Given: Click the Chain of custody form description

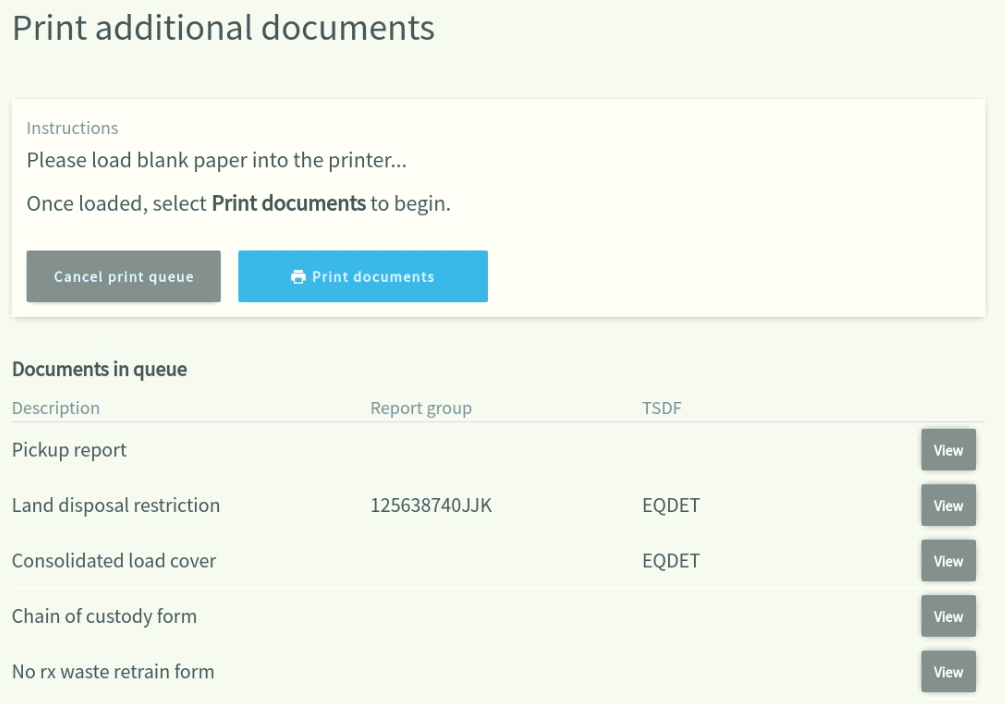Looking at the screenshot, I should [104, 616].
